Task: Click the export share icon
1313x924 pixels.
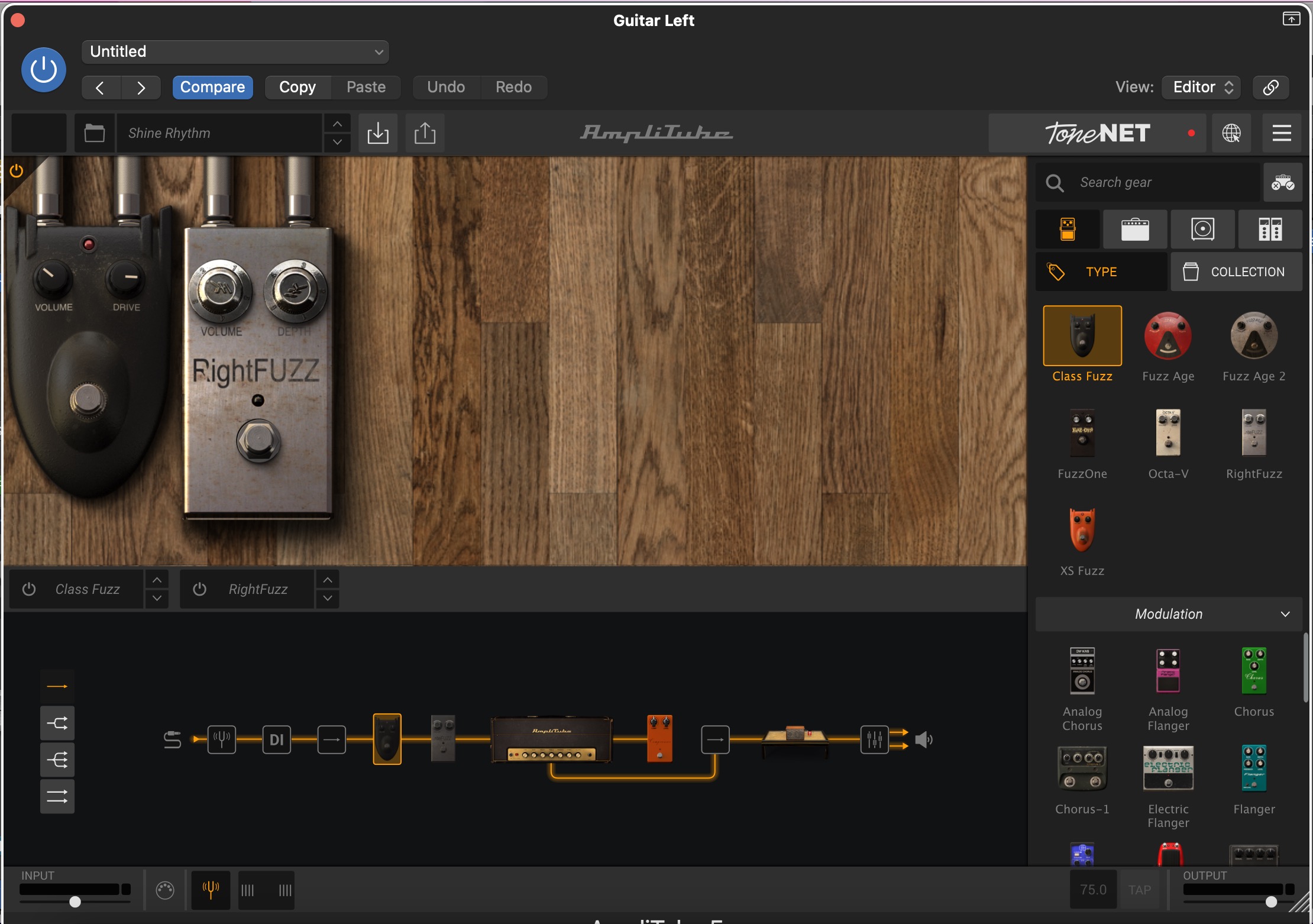Action: point(425,133)
